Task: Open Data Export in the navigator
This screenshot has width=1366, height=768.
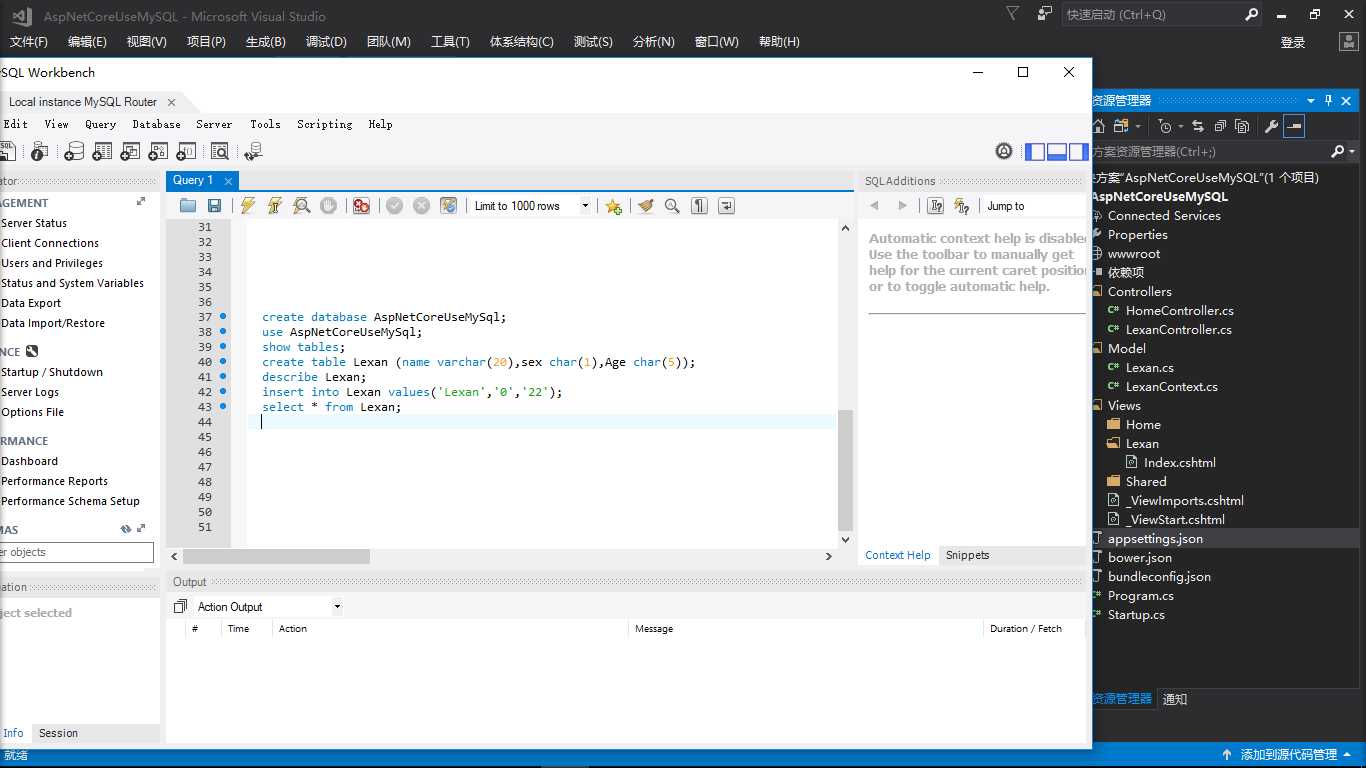Action: coord(31,303)
